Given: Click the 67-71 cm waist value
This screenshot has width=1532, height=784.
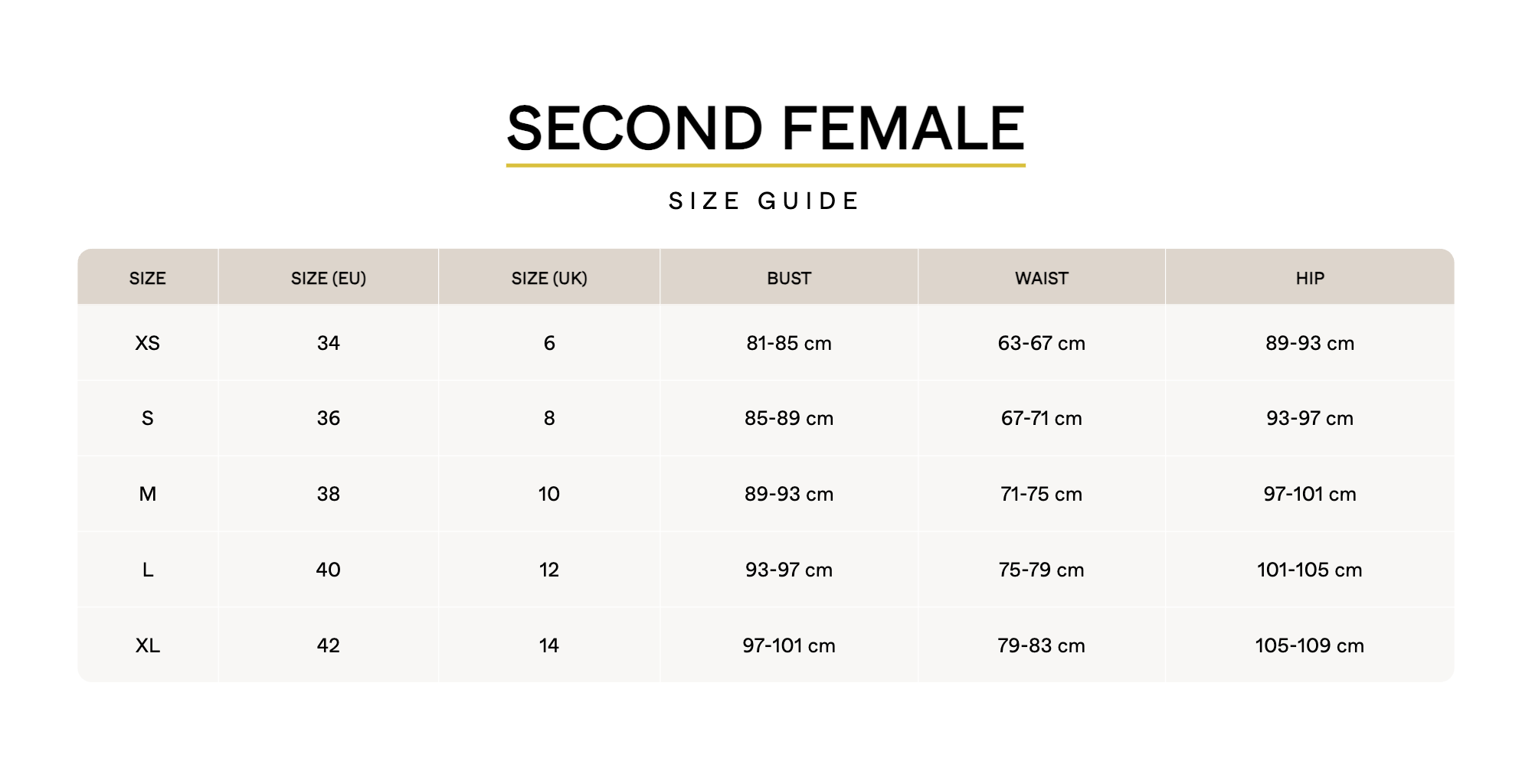Looking at the screenshot, I should tap(1042, 419).
